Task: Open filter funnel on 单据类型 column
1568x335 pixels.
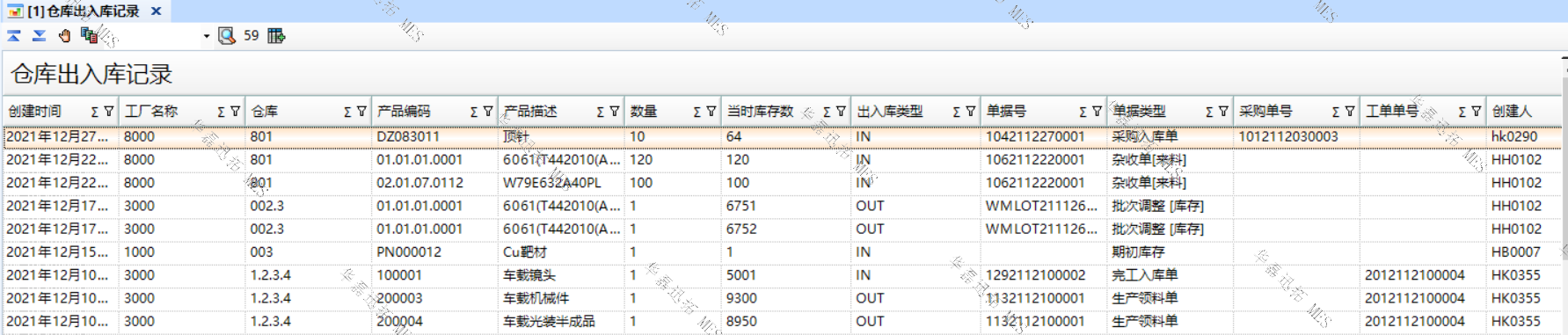Action: 1223,112
